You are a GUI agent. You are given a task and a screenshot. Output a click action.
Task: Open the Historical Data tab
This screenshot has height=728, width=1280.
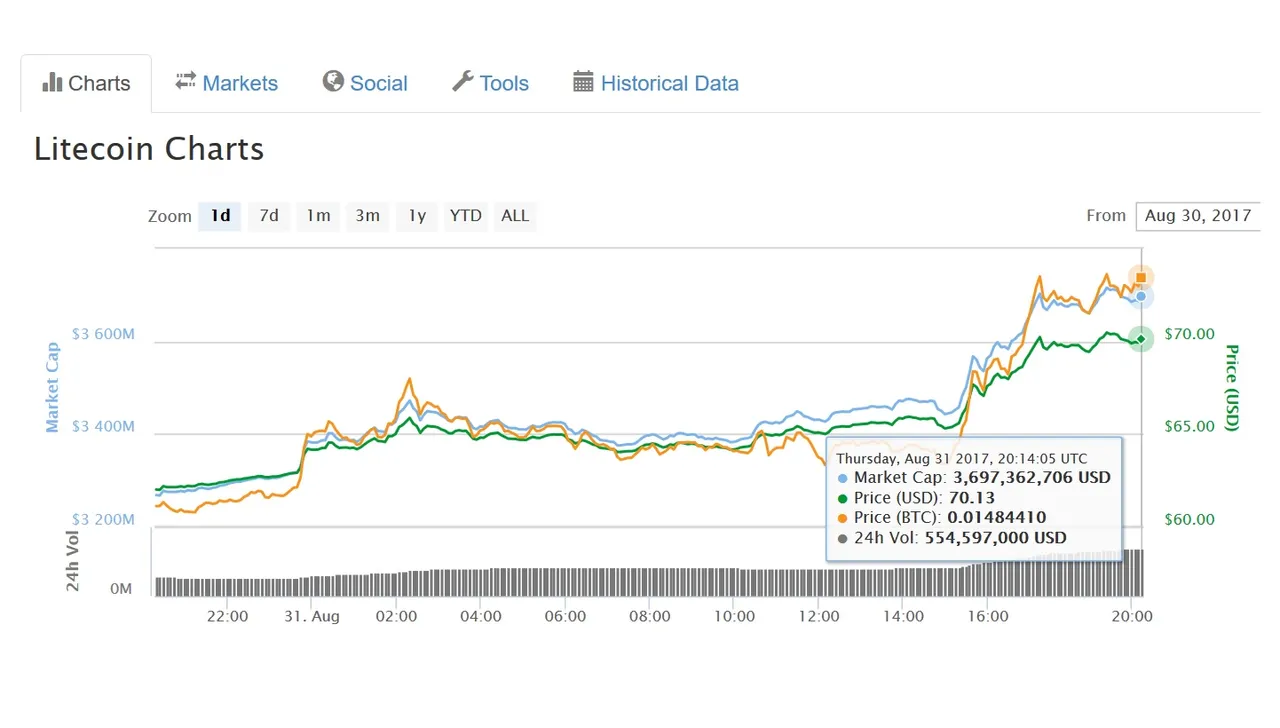[656, 83]
